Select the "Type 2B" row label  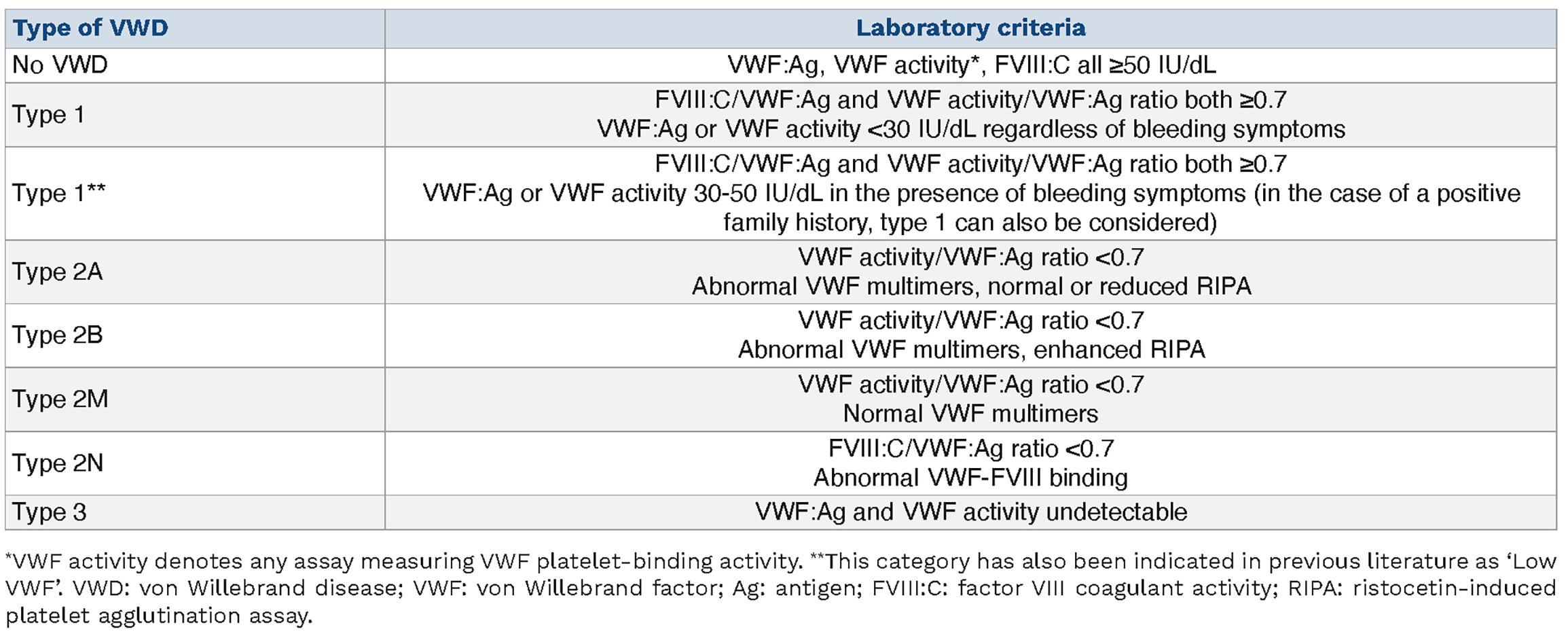pos(57,335)
